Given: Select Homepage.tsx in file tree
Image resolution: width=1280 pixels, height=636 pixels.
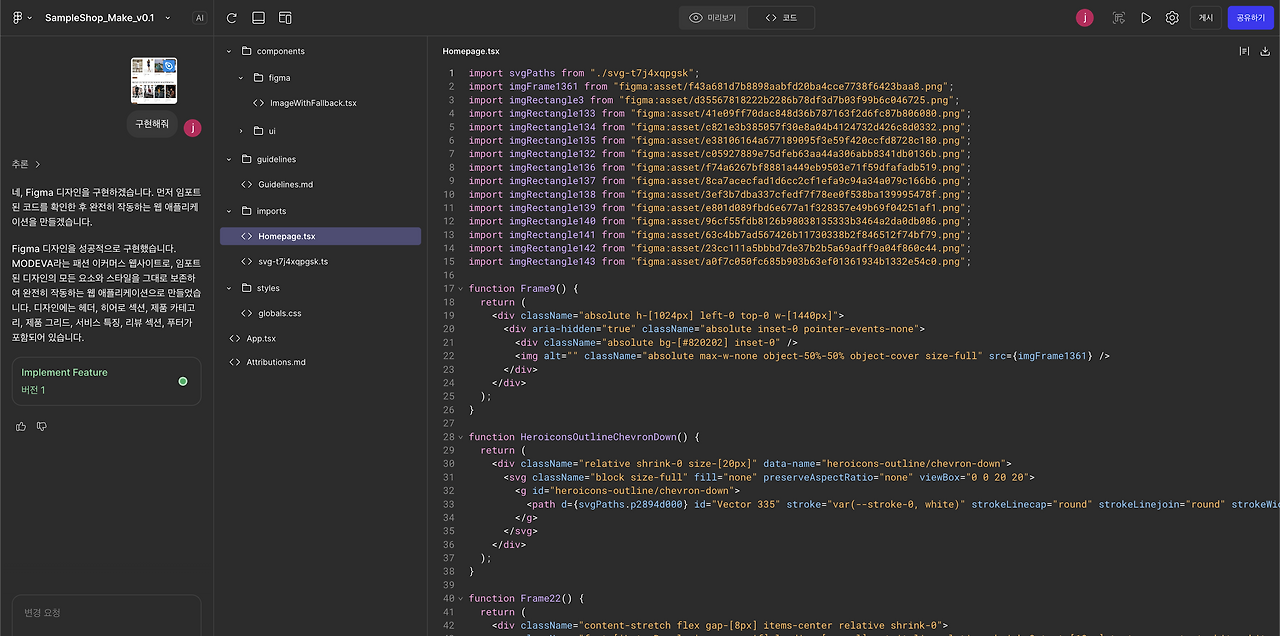Looking at the screenshot, I should coord(320,236).
